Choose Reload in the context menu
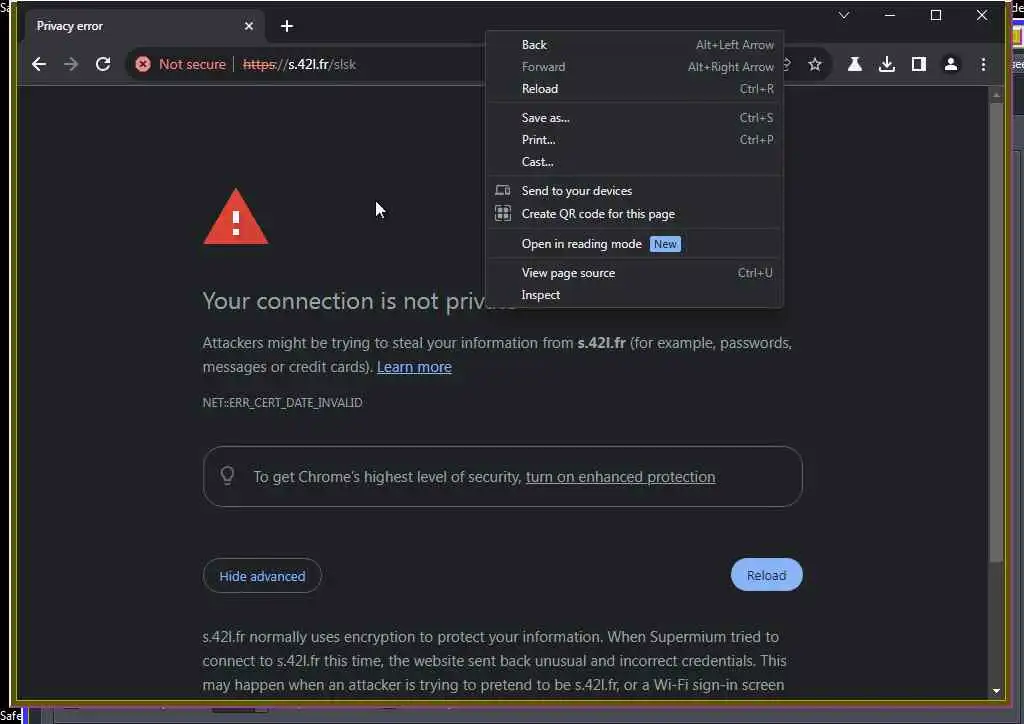The image size is (1024, 724). 634,89
